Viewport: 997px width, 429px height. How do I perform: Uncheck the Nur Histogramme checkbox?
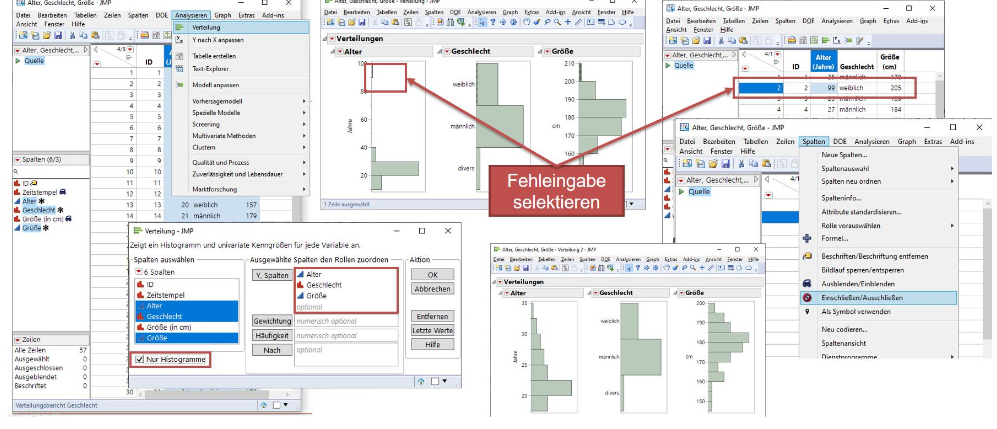(x=139, y=358)
